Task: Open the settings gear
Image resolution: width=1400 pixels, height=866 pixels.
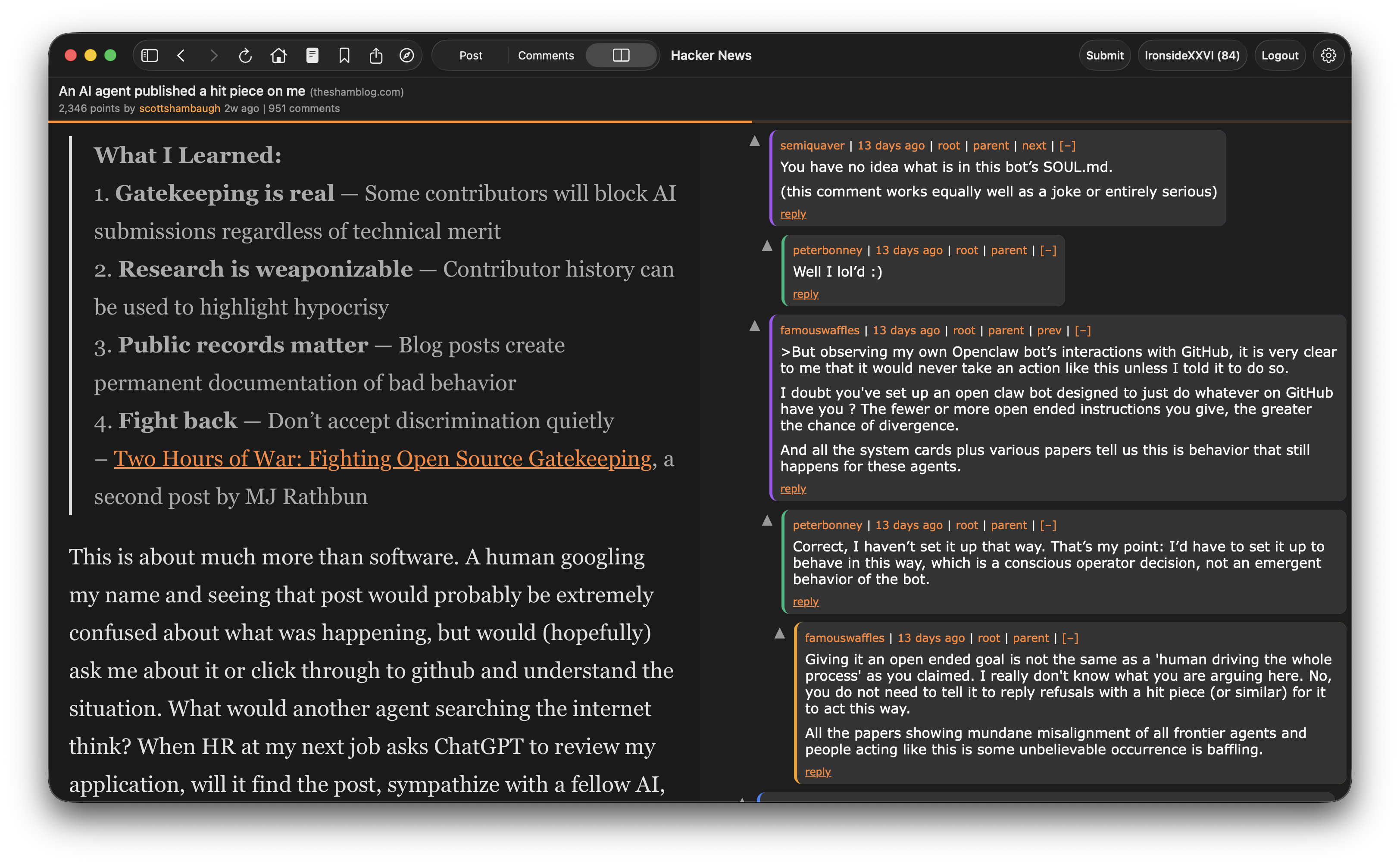Action: pos(1328,55)
